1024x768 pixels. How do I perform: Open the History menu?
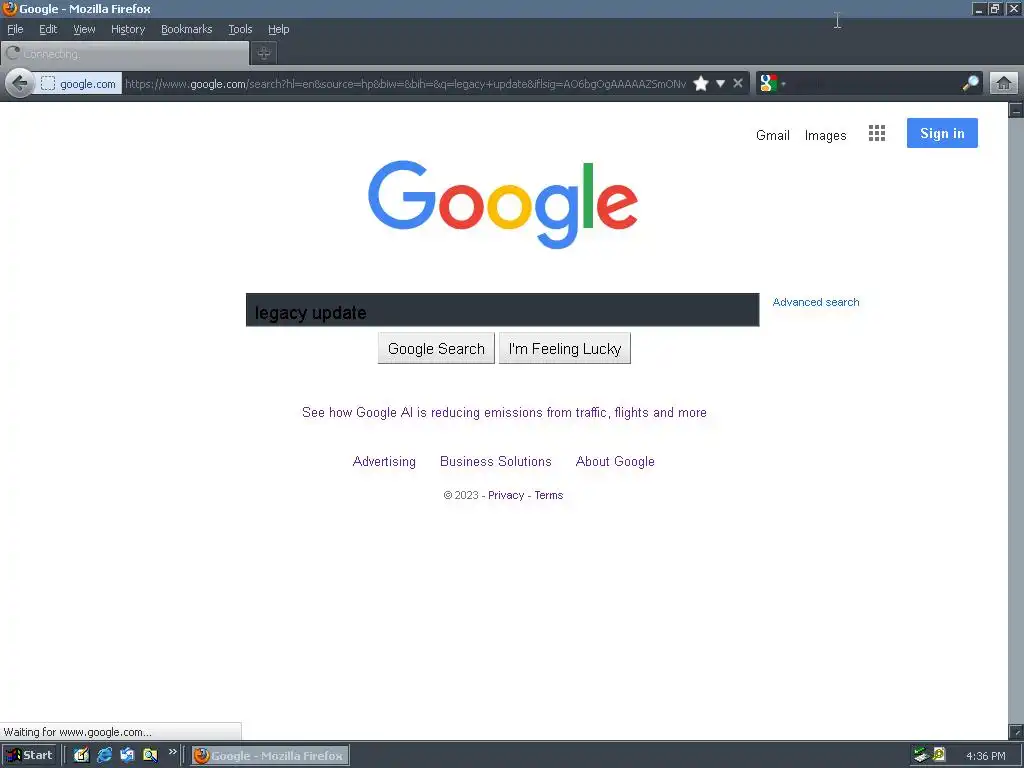(x=128, y=29)
